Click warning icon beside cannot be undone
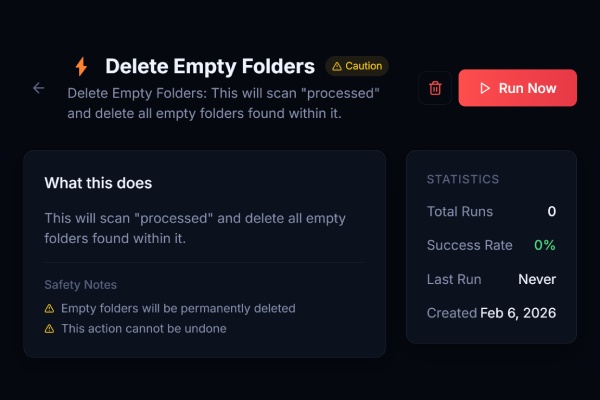600x400 pixels. point(49,328)
